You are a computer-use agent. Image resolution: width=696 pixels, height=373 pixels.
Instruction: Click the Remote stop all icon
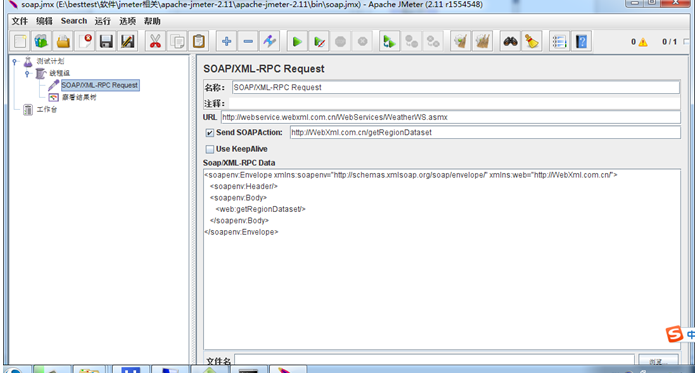(x=411, y=42)
